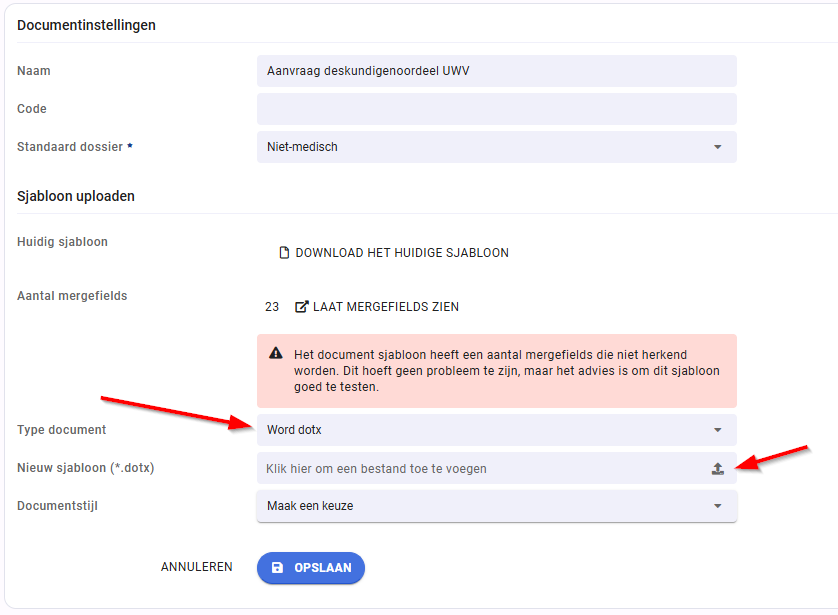The image size is (838, 615).
Task: Click the document icon beside Download het huidige sjabloon
Action: pyautogui.click(x=284, y=253)
